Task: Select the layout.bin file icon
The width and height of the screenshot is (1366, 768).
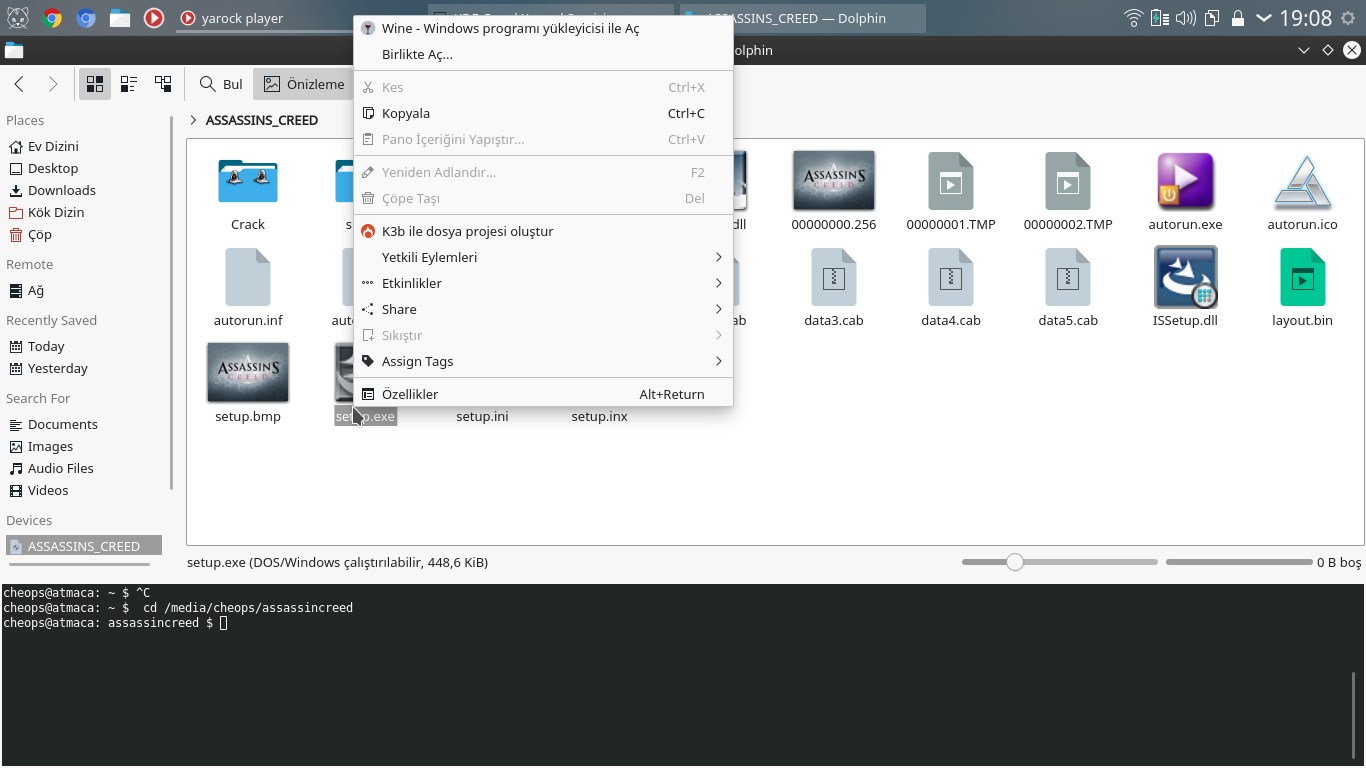Action: click(x=1302, y=278)
